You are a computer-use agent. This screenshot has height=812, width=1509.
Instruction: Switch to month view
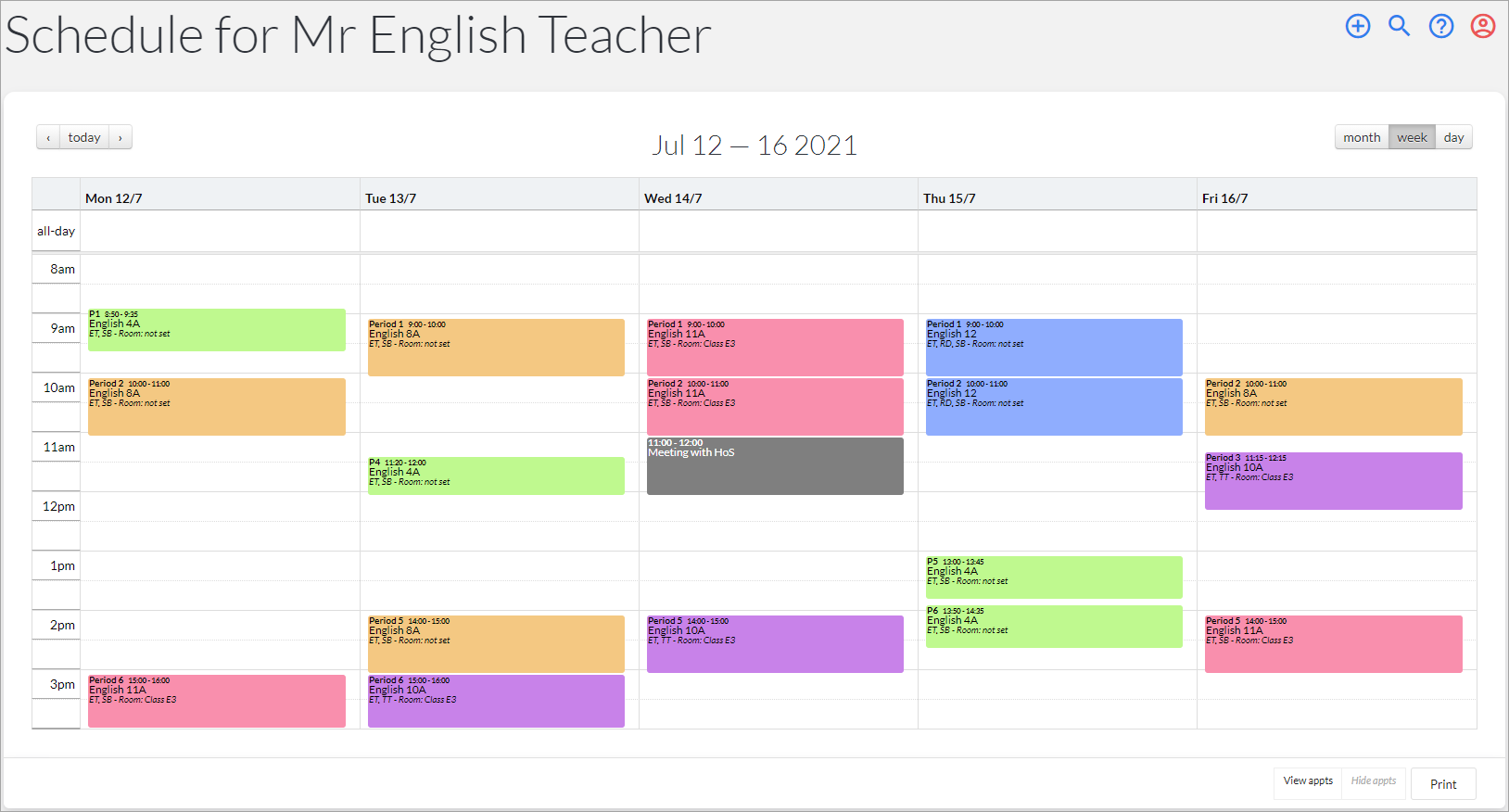[x=1362, y=137]
